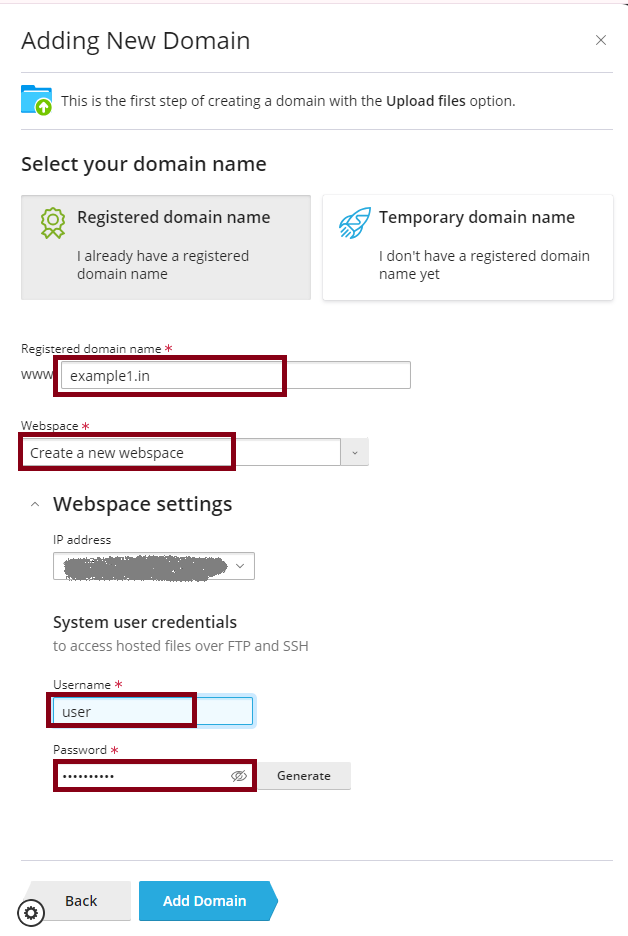Click into the Username input field
The image size is (628, 936).
coord(152,712)
